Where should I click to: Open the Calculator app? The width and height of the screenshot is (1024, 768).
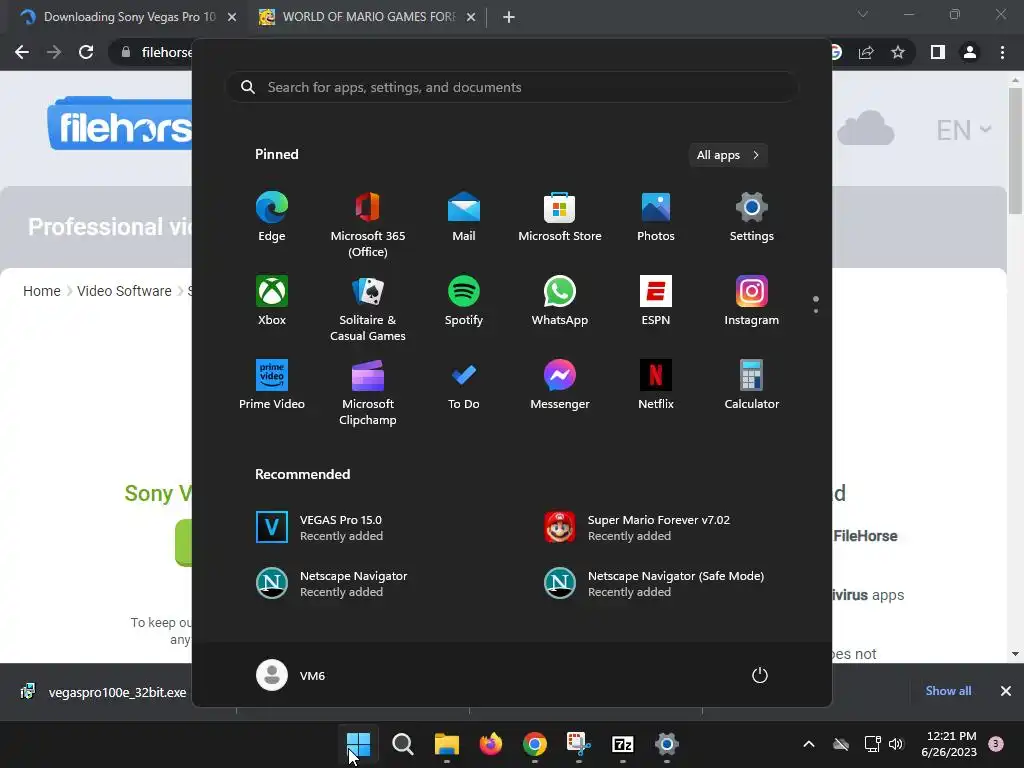click(x=752, y=385)
